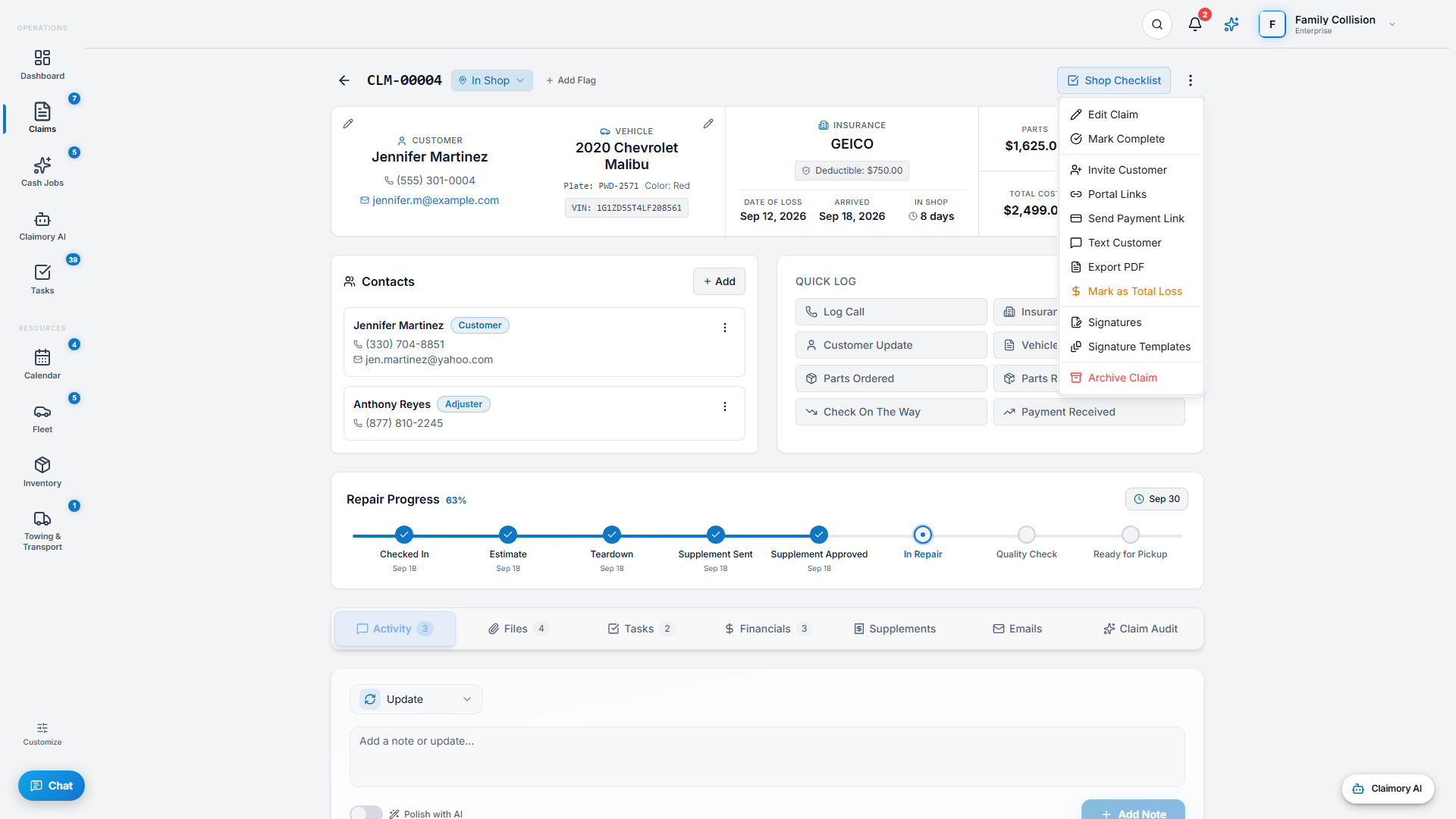The height and width of the screenshot is (819, 1456).
Task: Switch to the Files tab
Action: click(518, 629)
